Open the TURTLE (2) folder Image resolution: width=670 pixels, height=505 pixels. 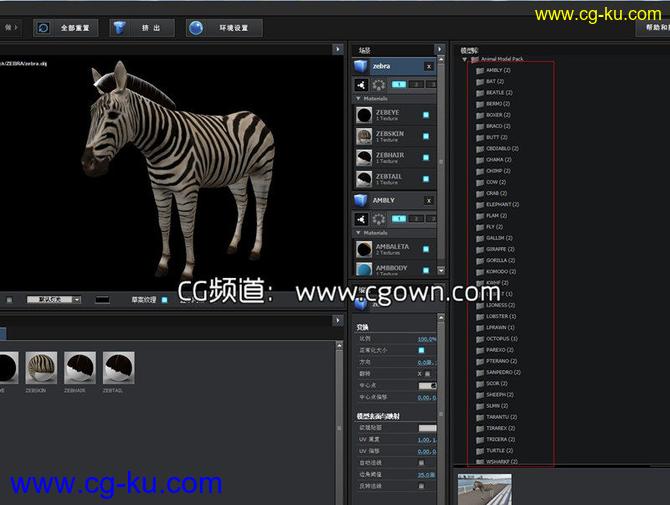tap(494, 450)
